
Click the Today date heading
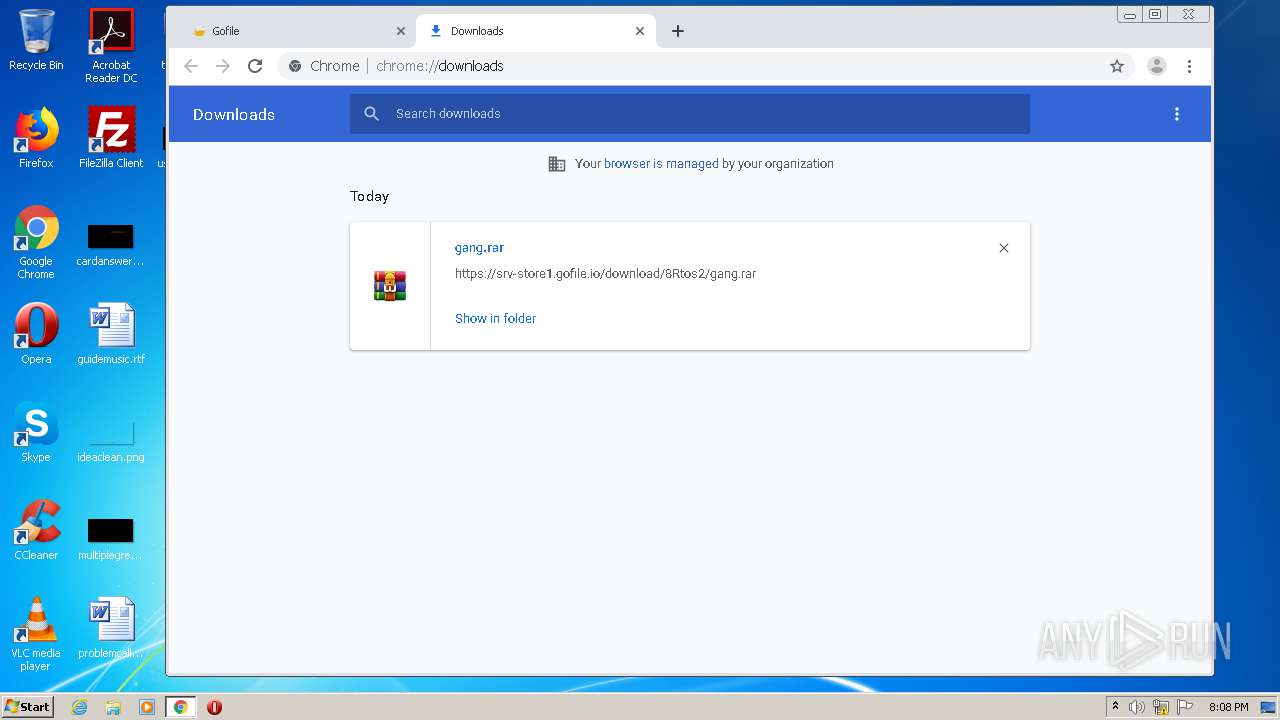pos(369,196)
